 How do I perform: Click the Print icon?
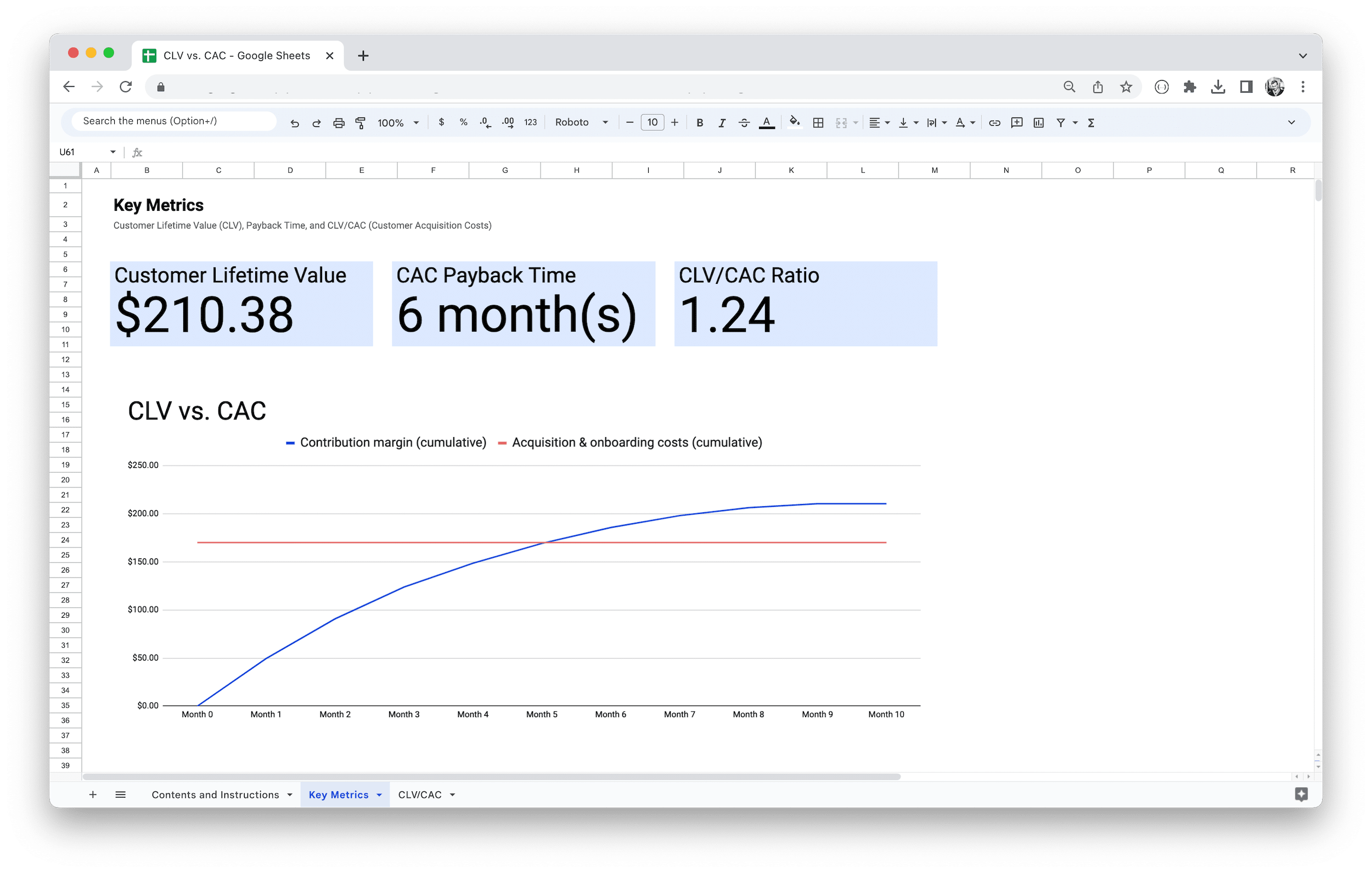339,122
